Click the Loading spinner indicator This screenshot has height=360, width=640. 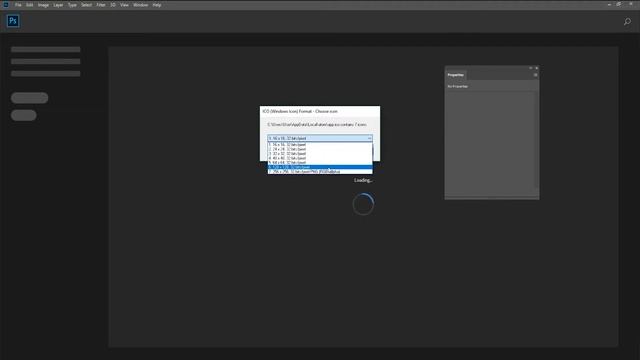pos(363,204)
